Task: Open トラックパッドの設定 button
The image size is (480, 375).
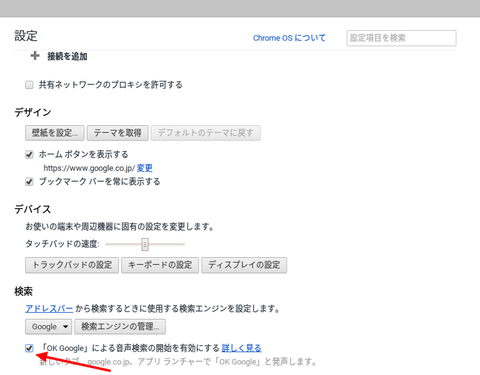Action: tap(72, 265)
